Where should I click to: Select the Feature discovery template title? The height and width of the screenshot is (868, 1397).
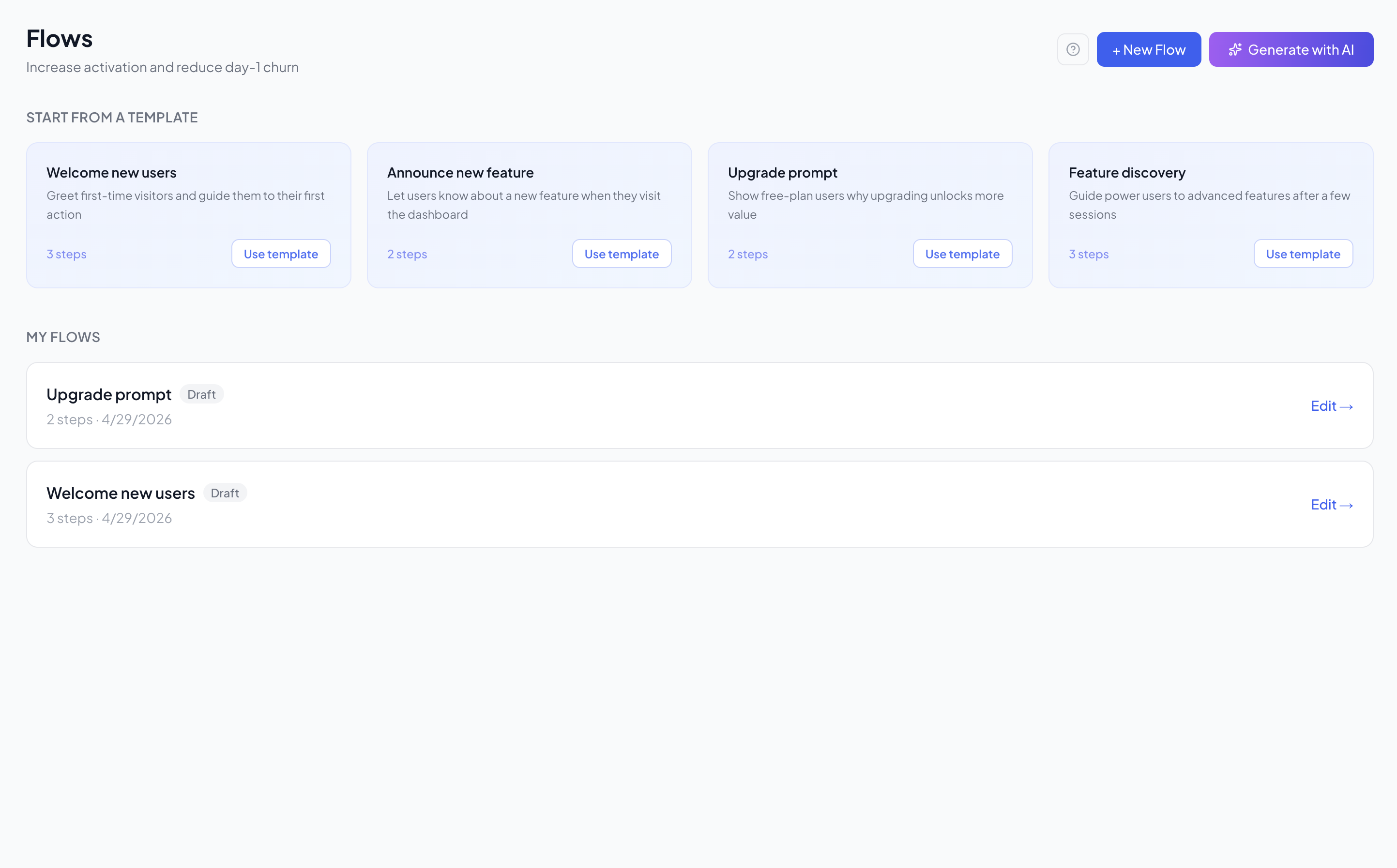(x=1126, y=173)
